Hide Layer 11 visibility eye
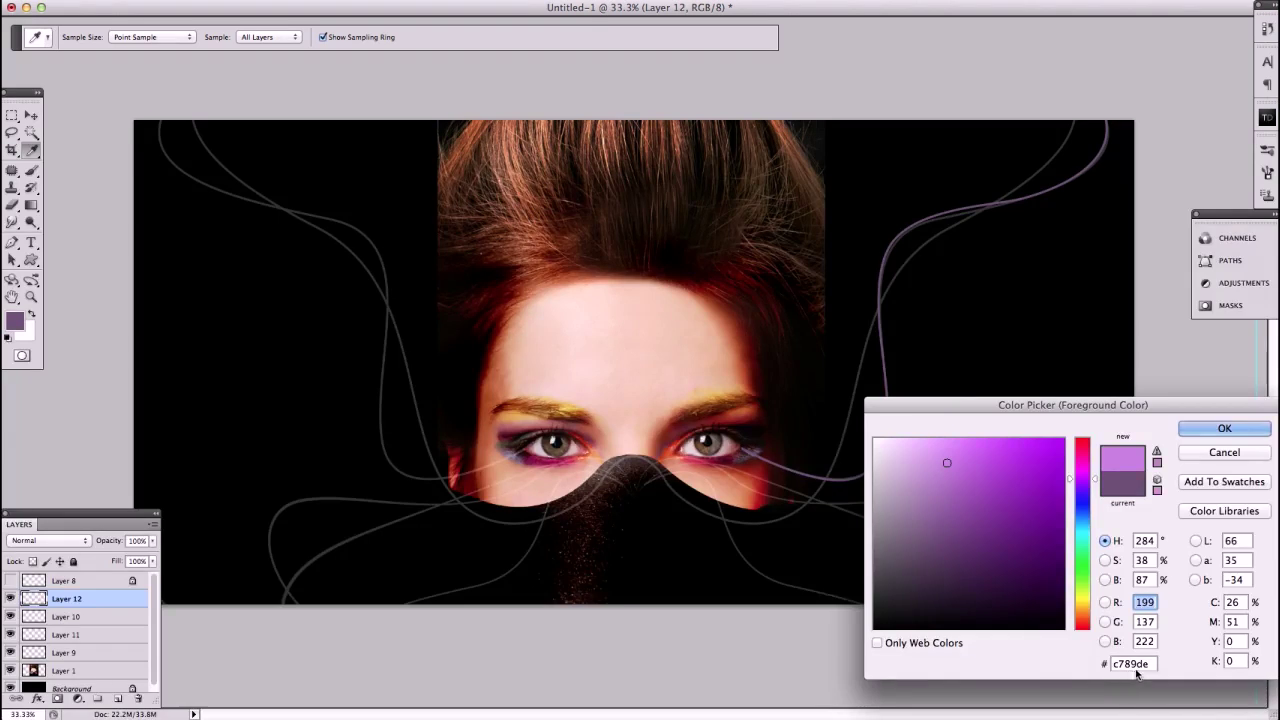Image resolution: width=1280 pixels, height=720 pixels. pyautogui.click(x=10, y=635)
